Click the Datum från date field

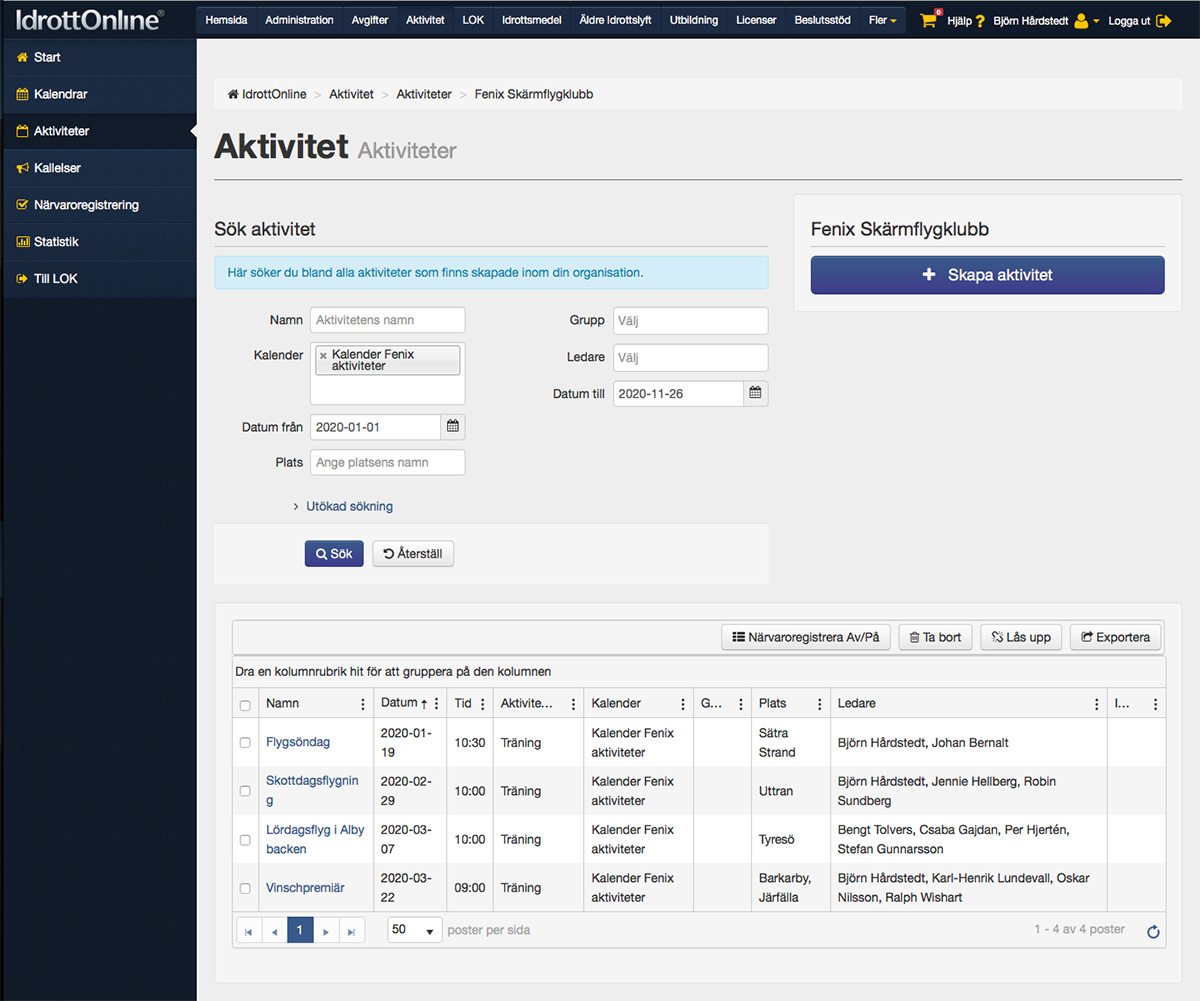coord(376,427)
